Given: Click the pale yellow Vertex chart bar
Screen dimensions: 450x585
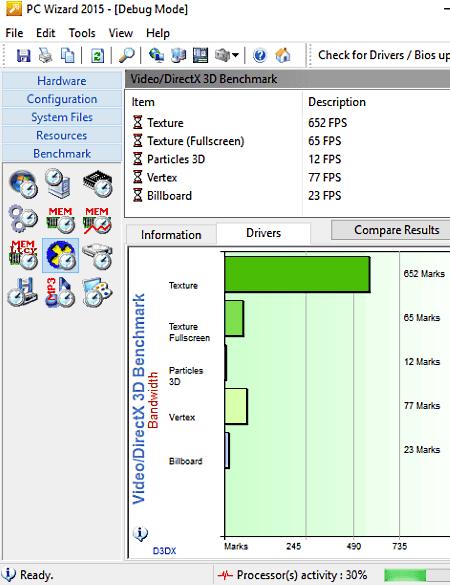Looking at the screenshot, I should click(x=236, y=406).
